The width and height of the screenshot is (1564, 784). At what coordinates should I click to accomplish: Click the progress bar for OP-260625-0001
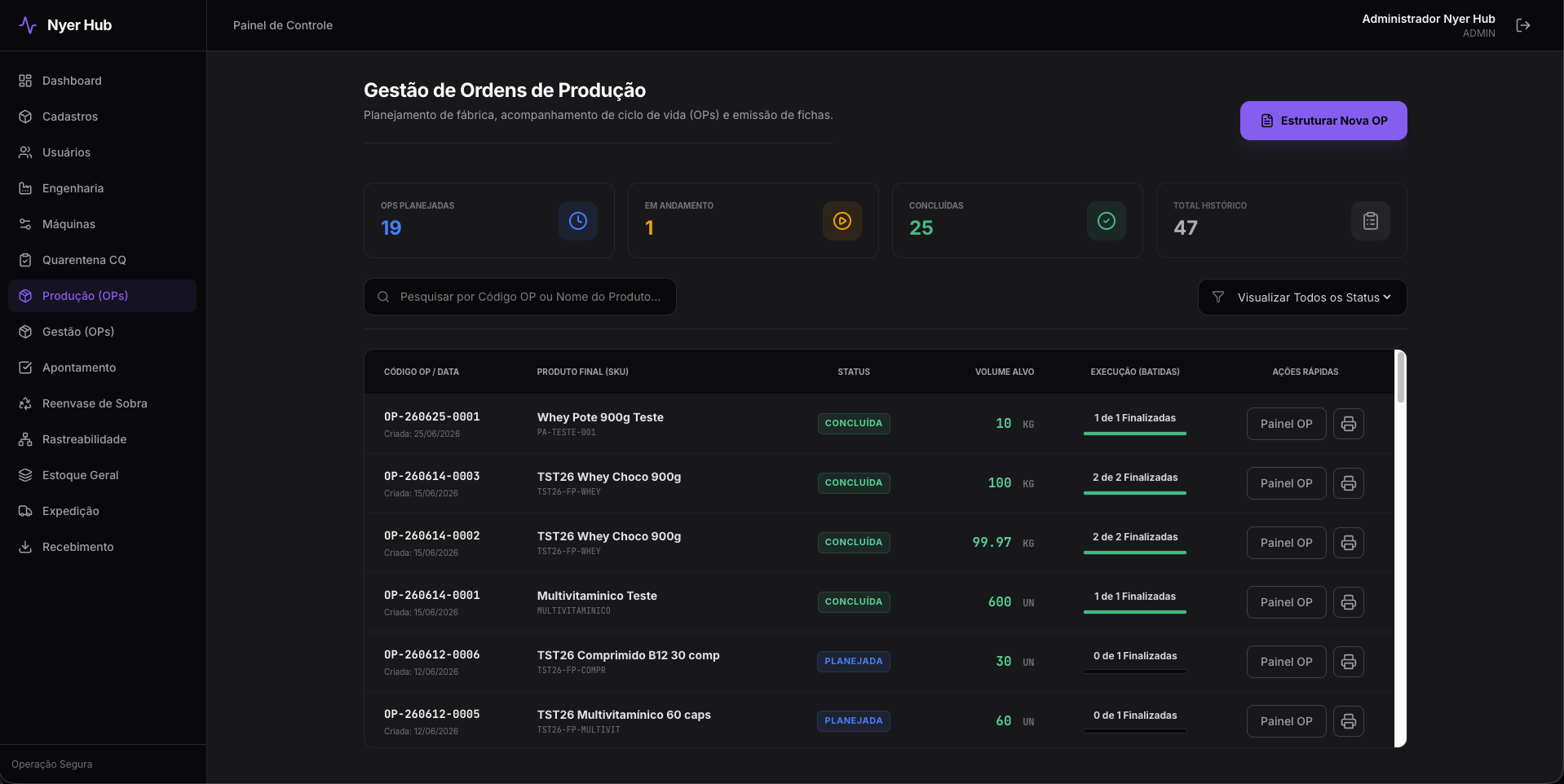(x=1135, y=434)
